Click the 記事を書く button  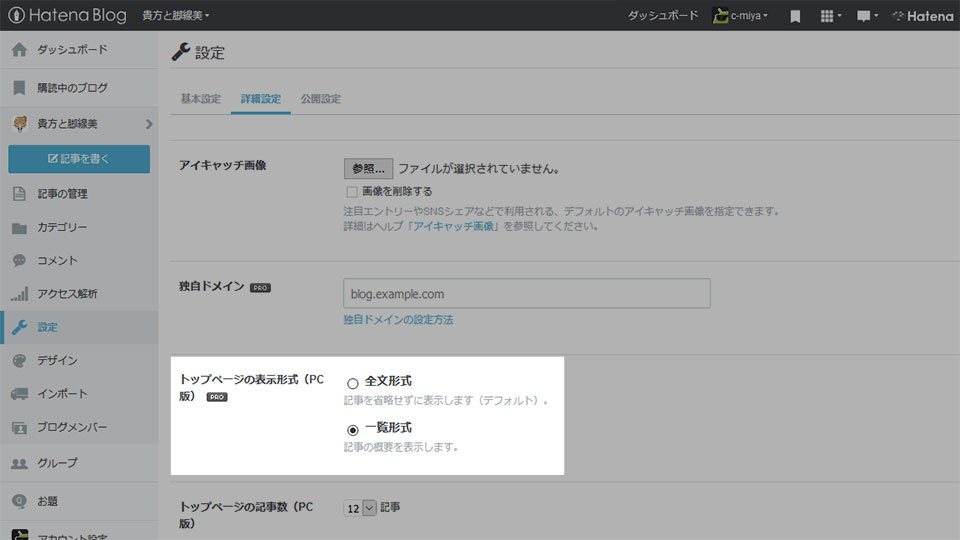tap(79, 159)
